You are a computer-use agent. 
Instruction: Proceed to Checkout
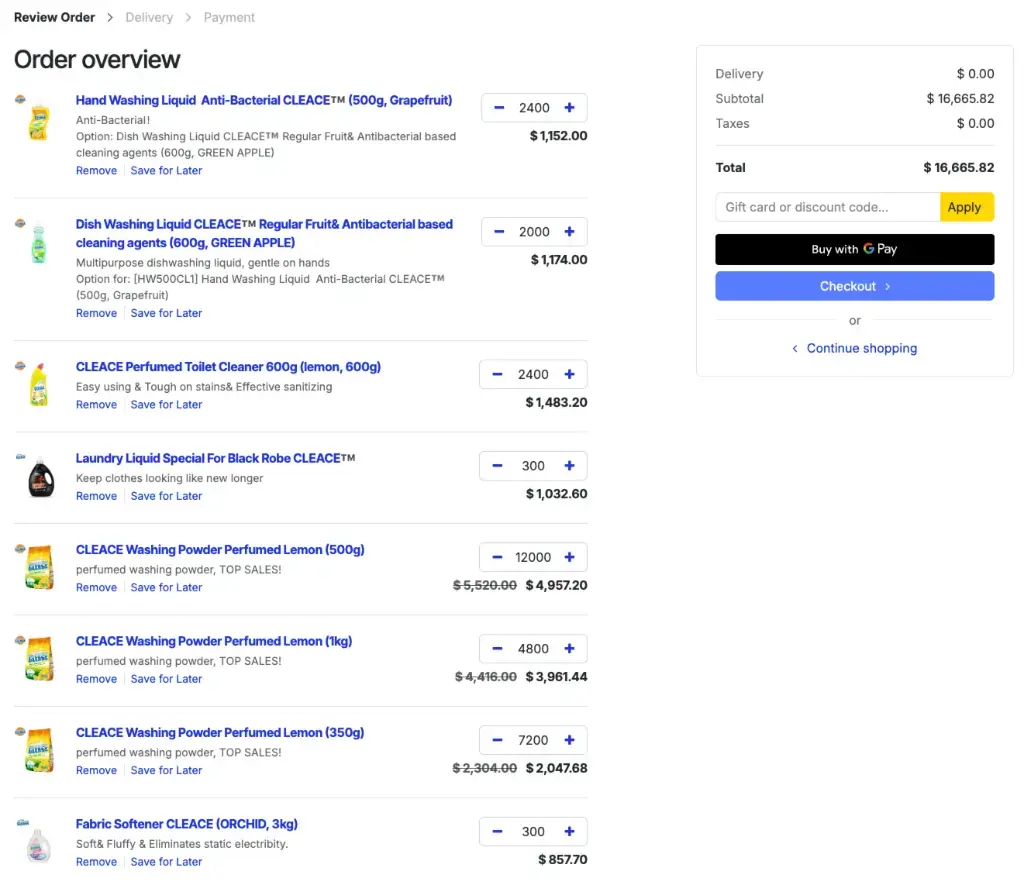click(x=854, y=286)
